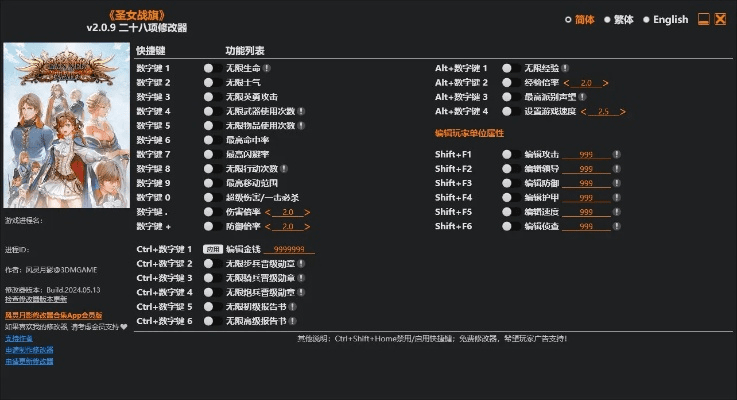This screenshot has height=400, width=737.
Task: Click the game cover art thumbnail
Action: pyautogui.click(x=66, y=124)
